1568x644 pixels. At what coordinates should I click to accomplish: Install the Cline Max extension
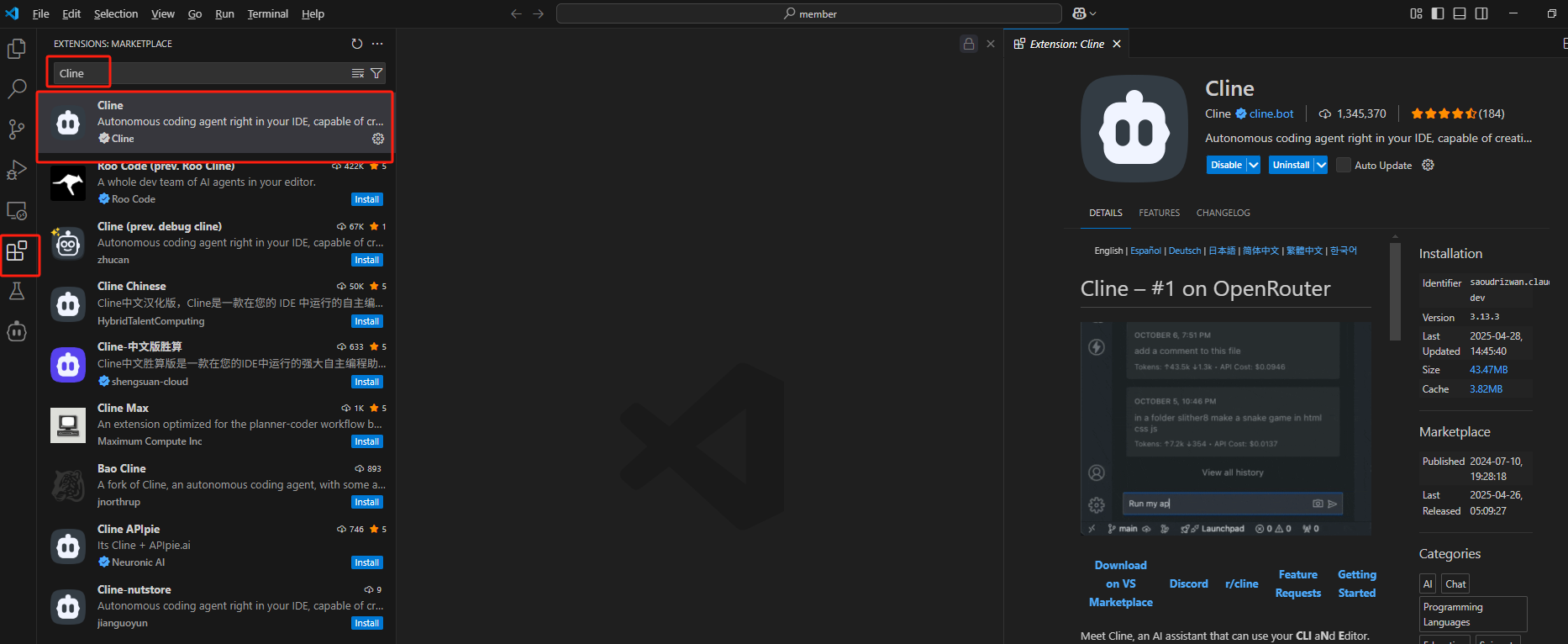367,441
